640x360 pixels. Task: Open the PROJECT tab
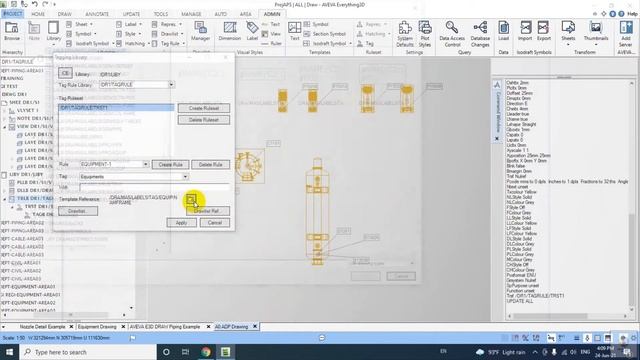pos(13,14)
